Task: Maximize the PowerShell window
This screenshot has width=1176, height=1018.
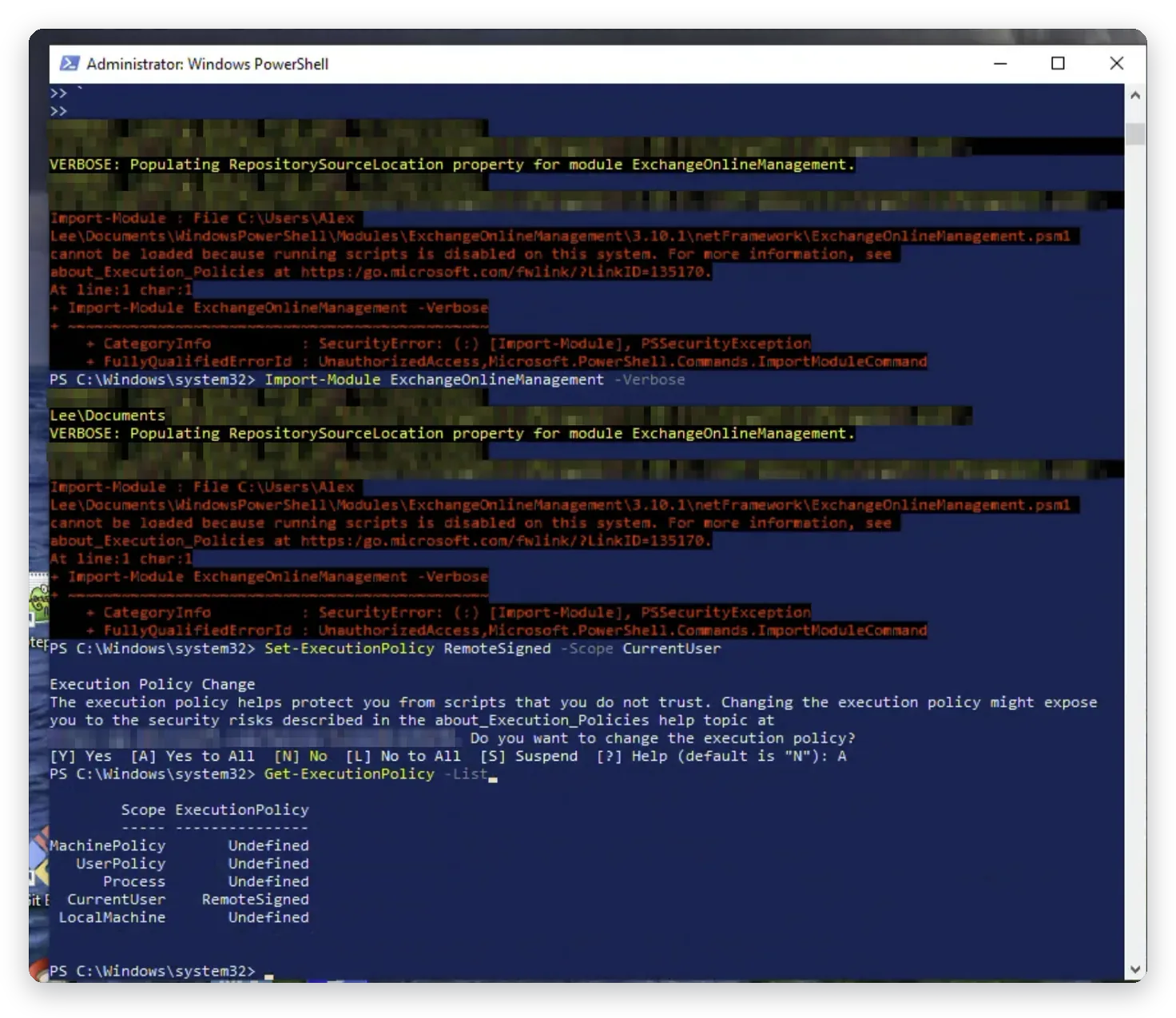Action: pos(1058,63)
